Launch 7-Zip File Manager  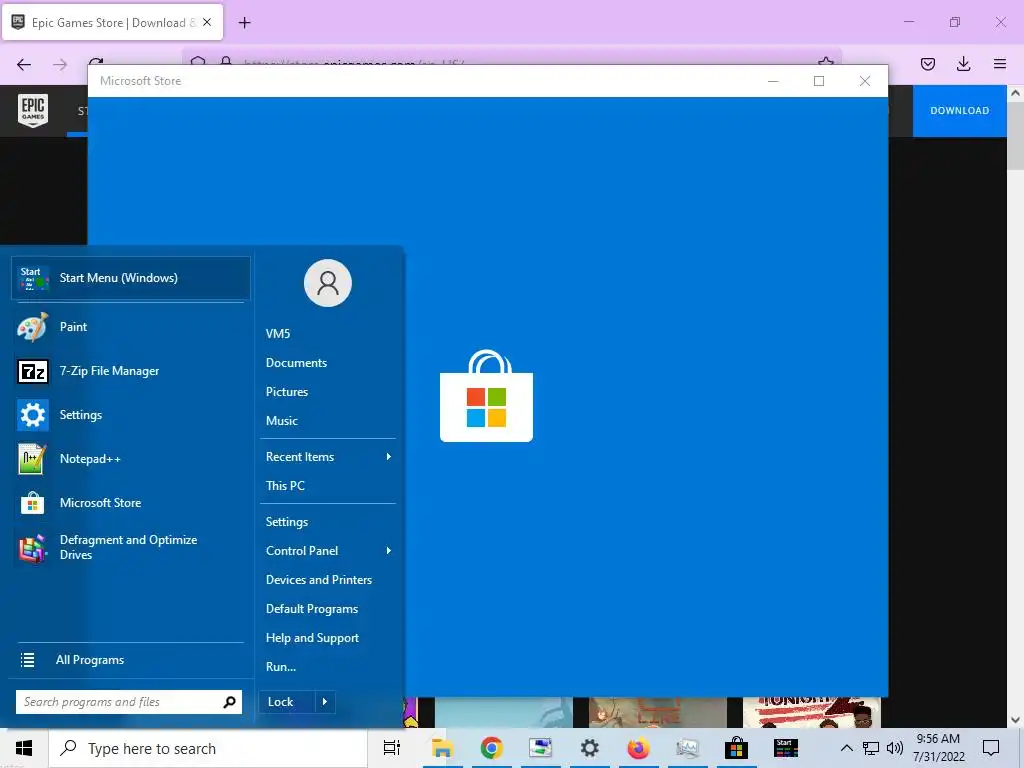131,371
